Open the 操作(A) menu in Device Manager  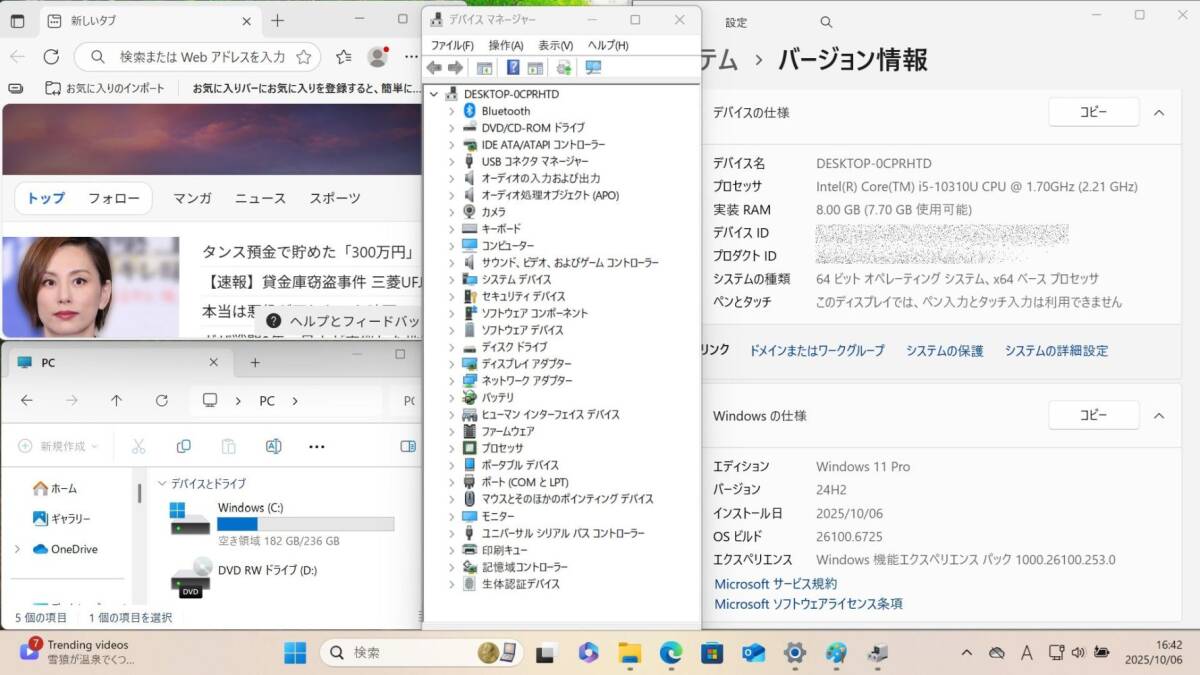(x=505, y=45)
